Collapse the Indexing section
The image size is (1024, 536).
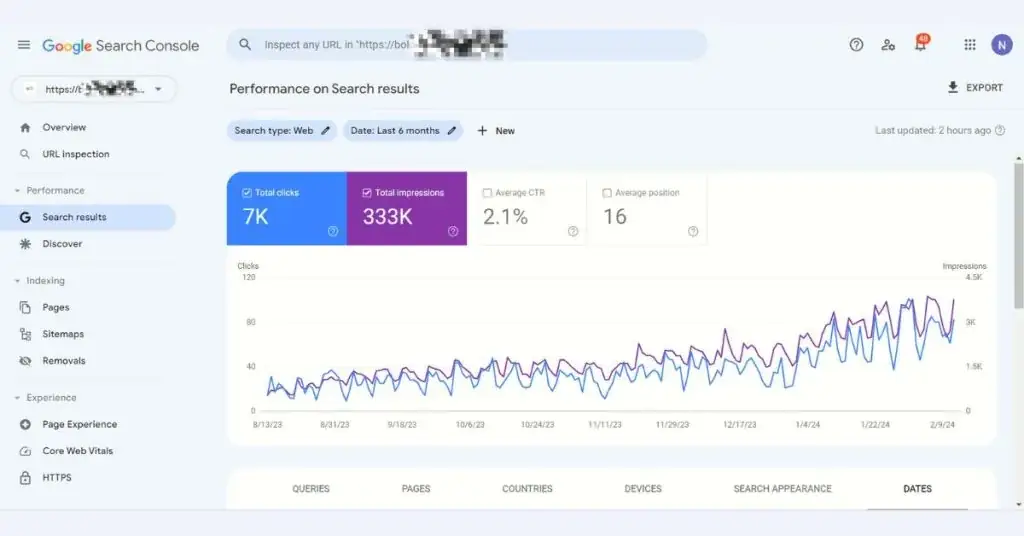(x=17, y=281)
